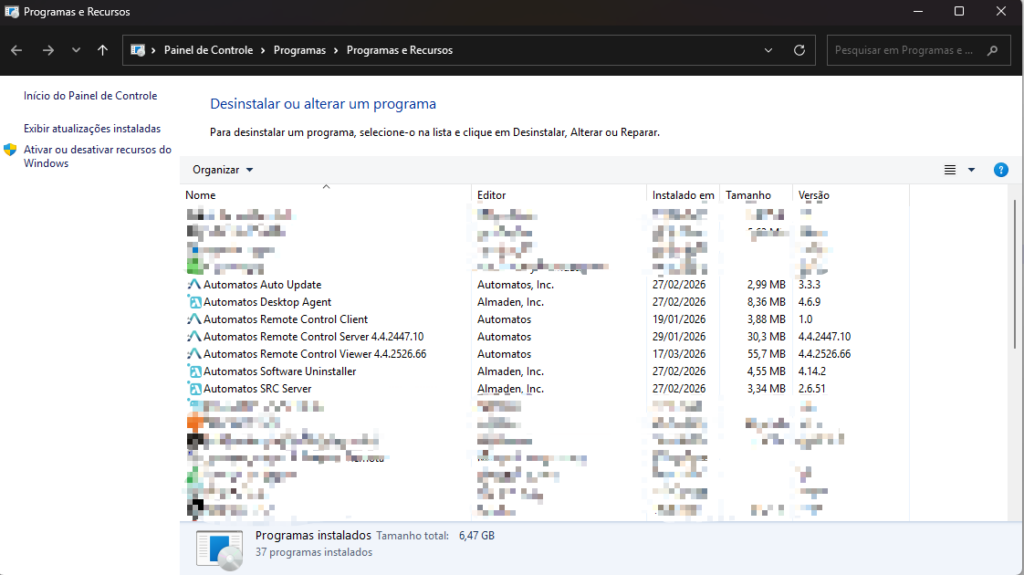Open Ativar ou desativar recursos do Windows
The height and width of the screenshot is (575, 1024).
tap(97, 156)
